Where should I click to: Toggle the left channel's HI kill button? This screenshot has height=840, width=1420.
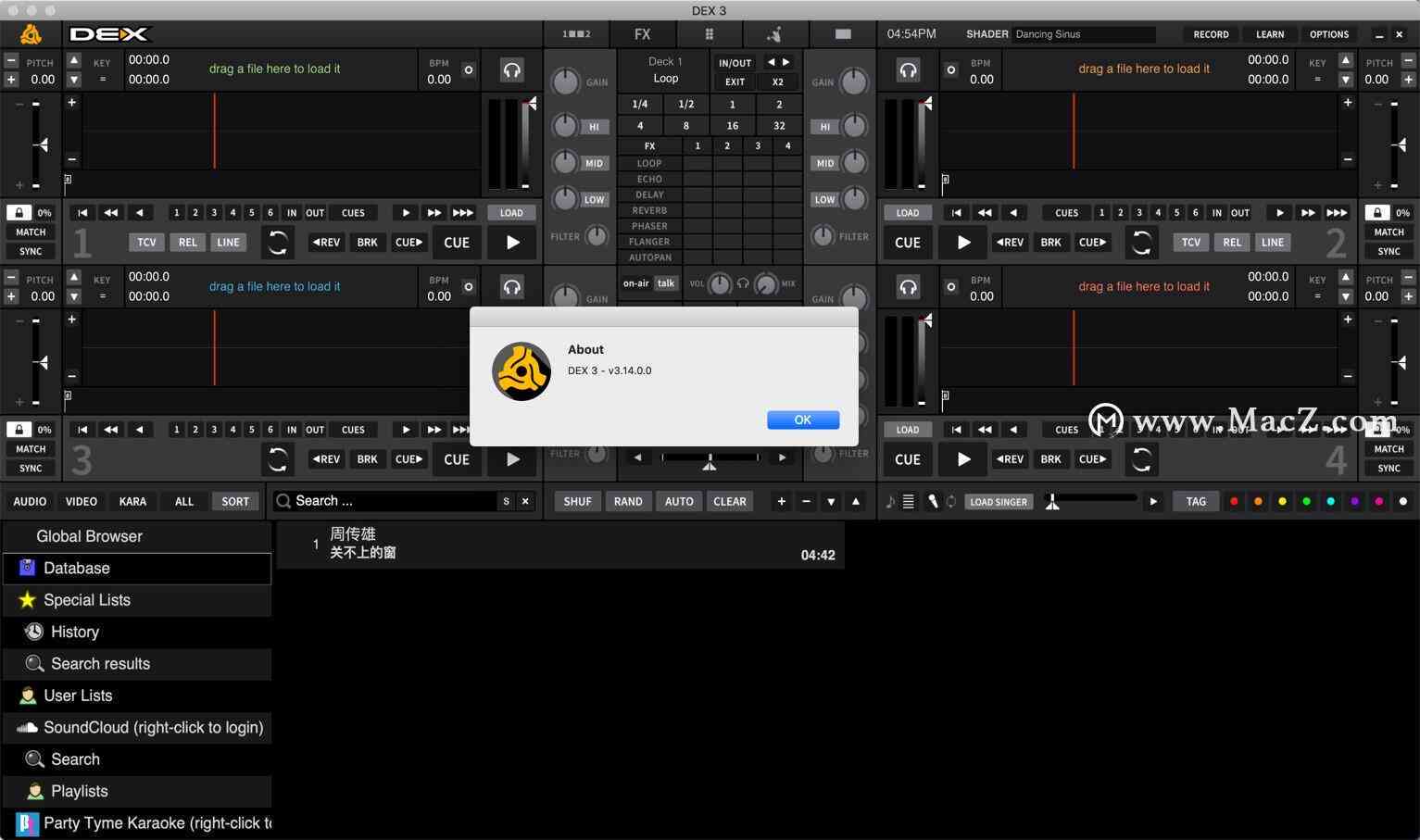coord(594,127)
